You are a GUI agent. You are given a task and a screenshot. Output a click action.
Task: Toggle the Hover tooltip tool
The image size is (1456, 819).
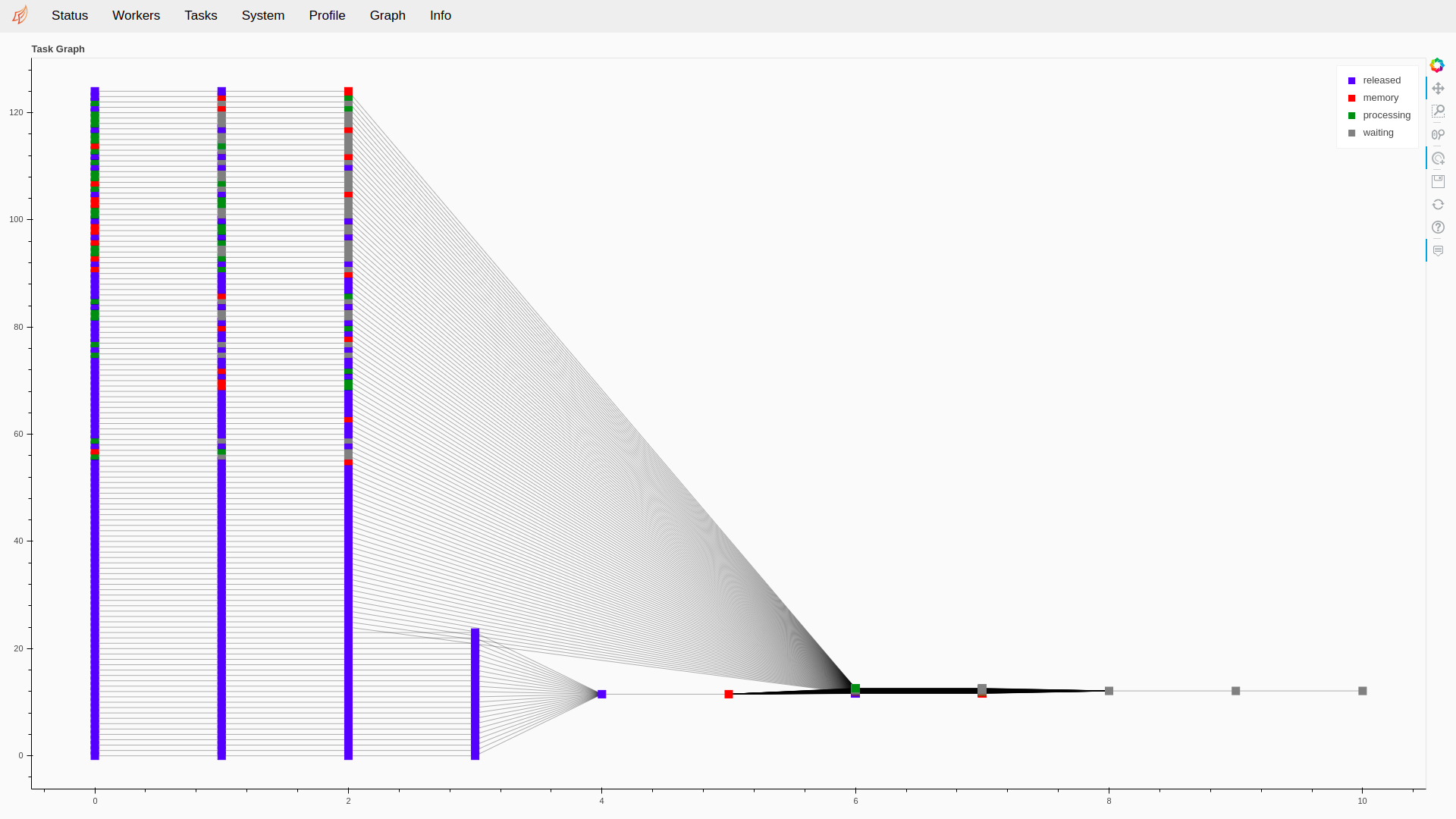1438,251
